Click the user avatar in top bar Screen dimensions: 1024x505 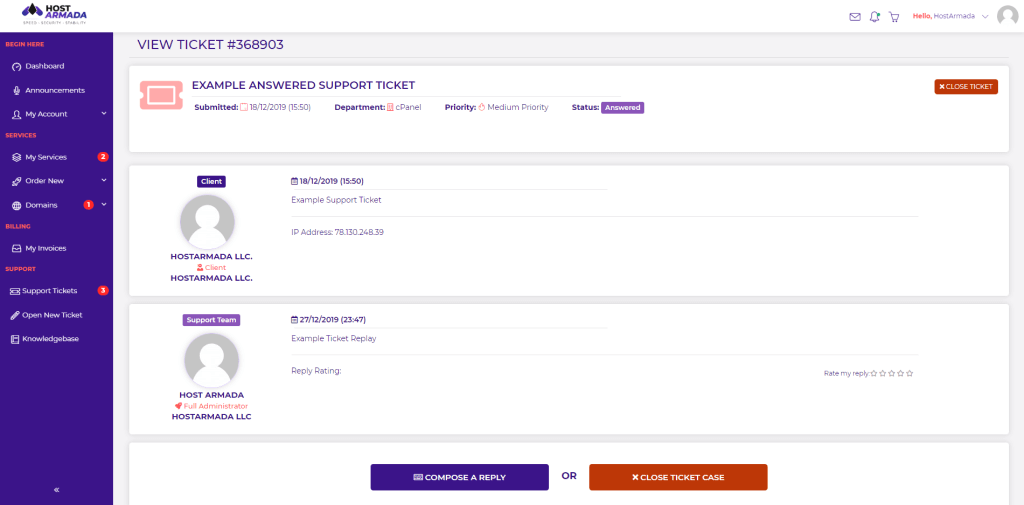pyautogui.click(x=1008, y=16)
